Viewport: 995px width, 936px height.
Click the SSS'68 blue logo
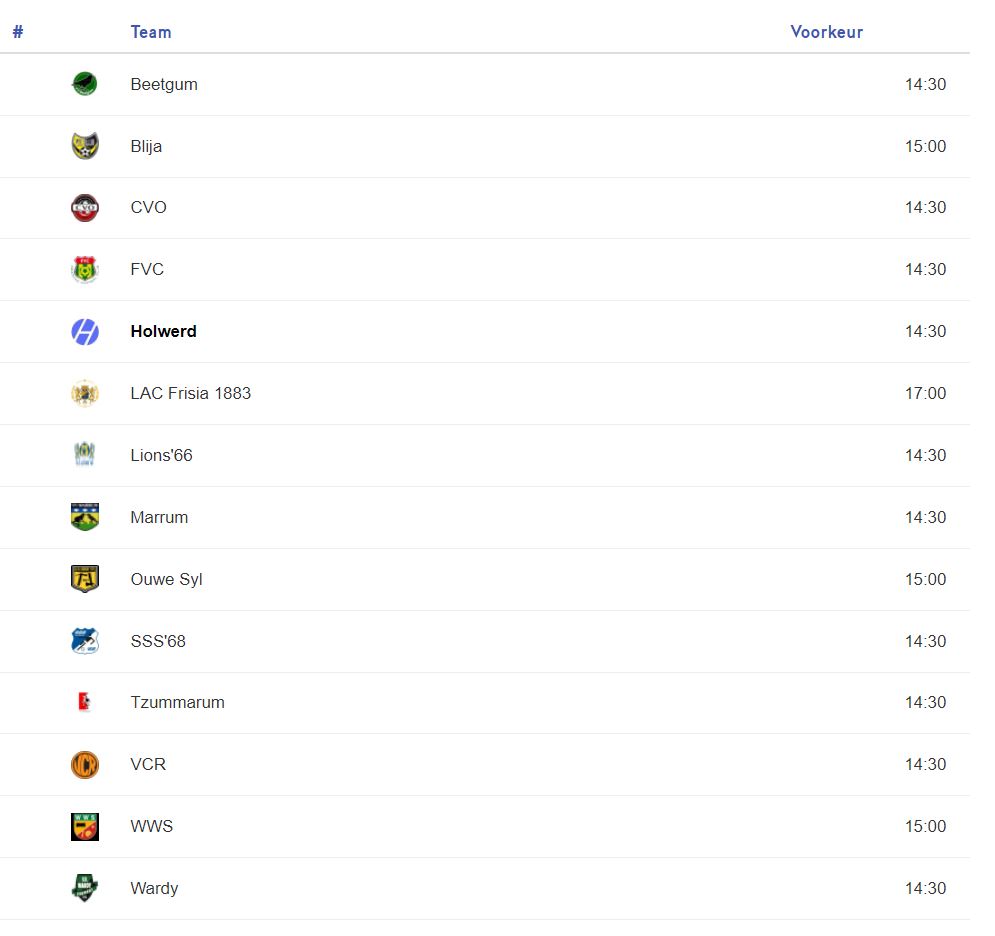coord(85,641)
